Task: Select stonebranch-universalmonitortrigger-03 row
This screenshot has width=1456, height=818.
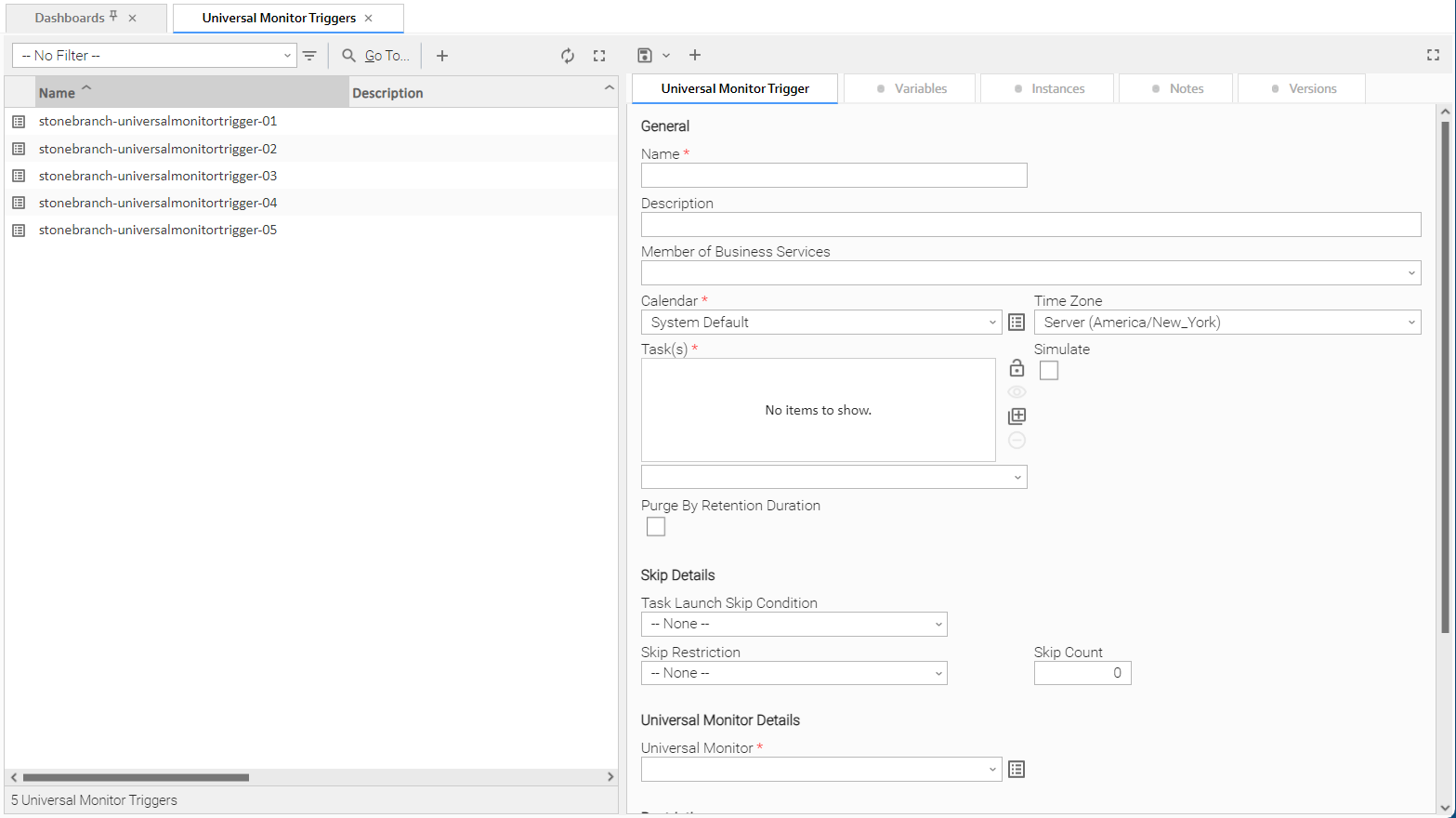Action: point(158,176)
